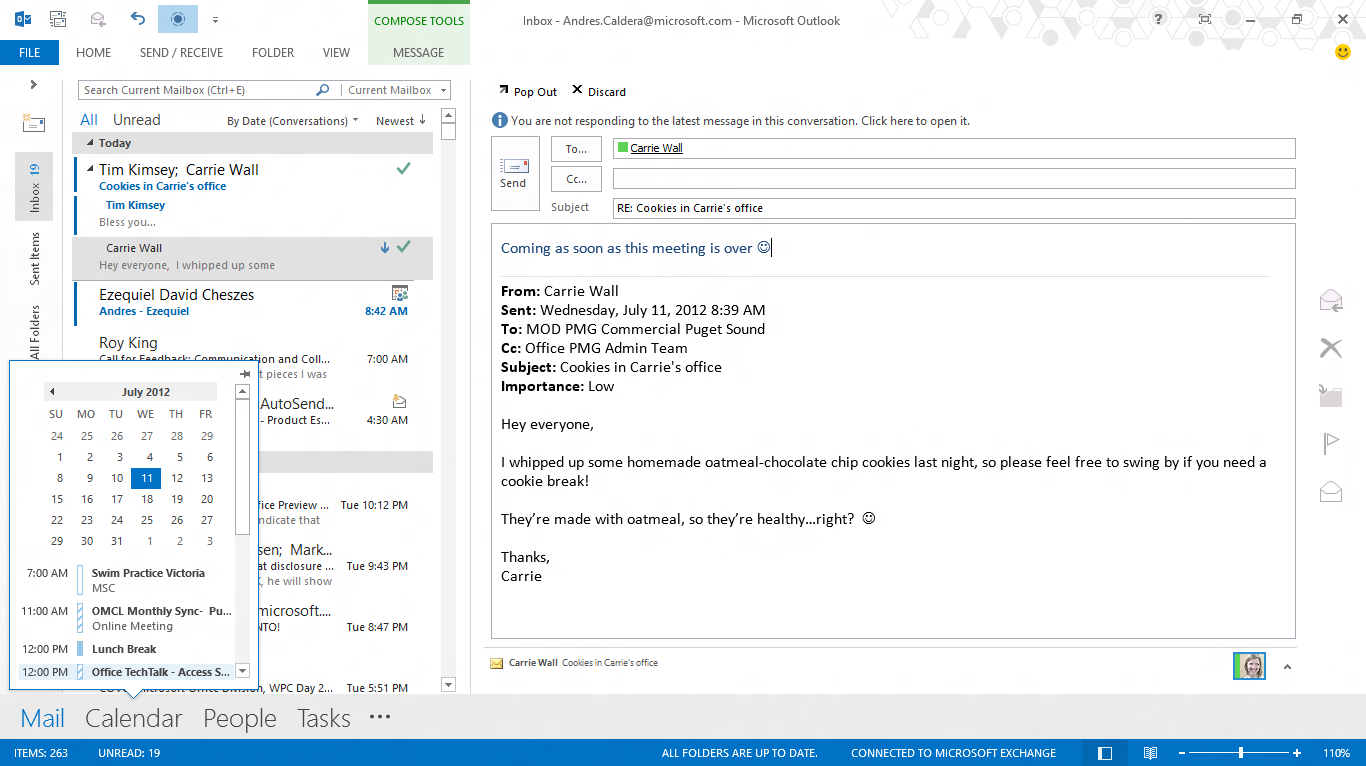Send the reply to Carrie Wall

pyautogui.click(x=515, y=173)
